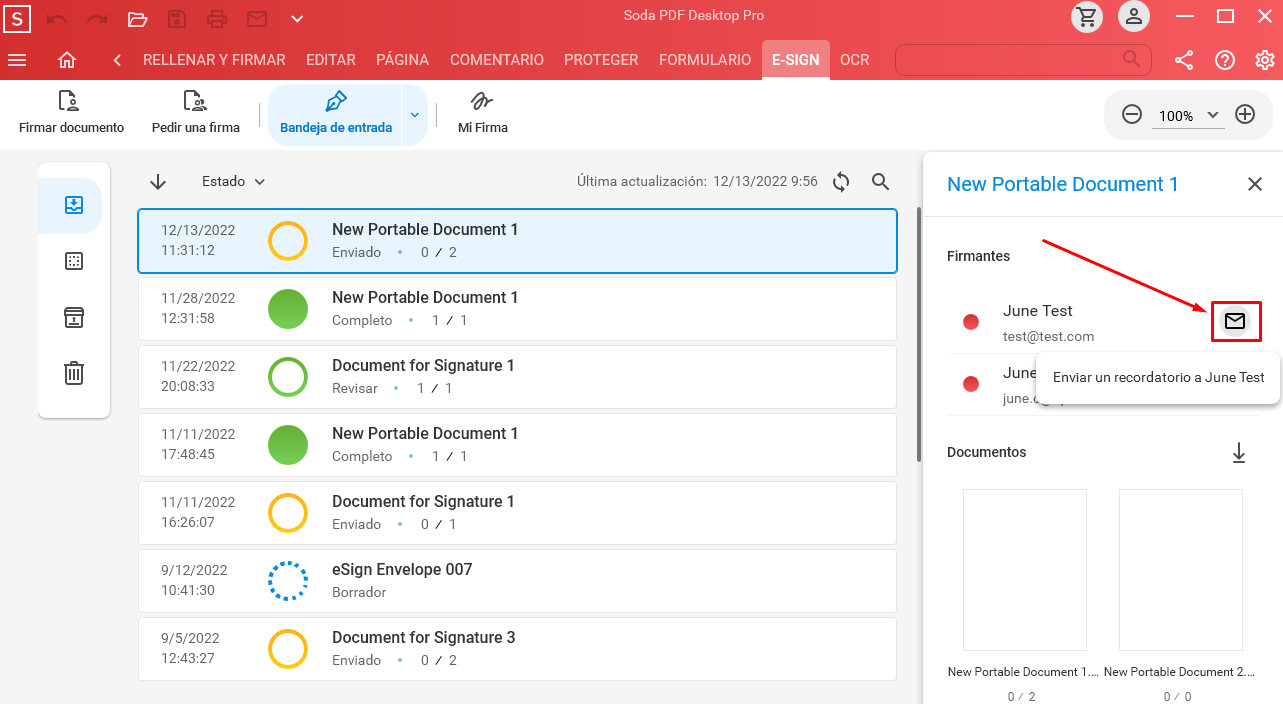Close the New Portable Document 1 panel
The height and width of the screenshot is (704, 1283).
tap(1255, 184)
